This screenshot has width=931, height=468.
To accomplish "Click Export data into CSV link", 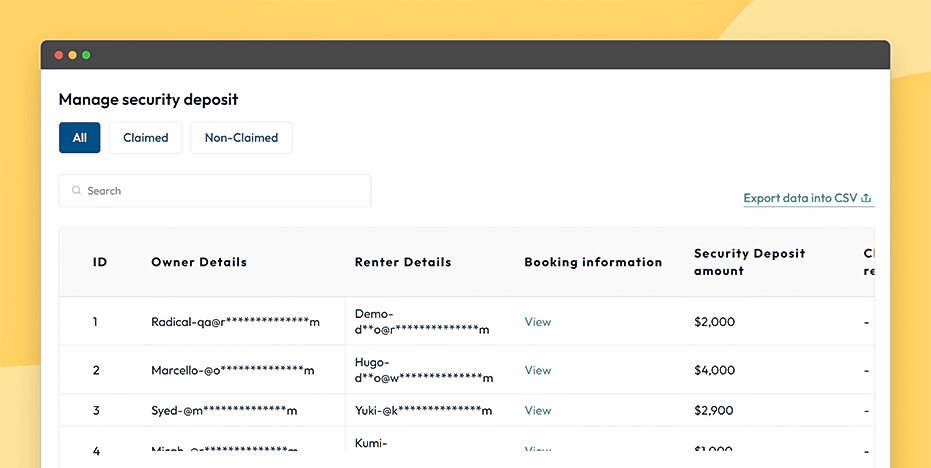I will [809, 198].
